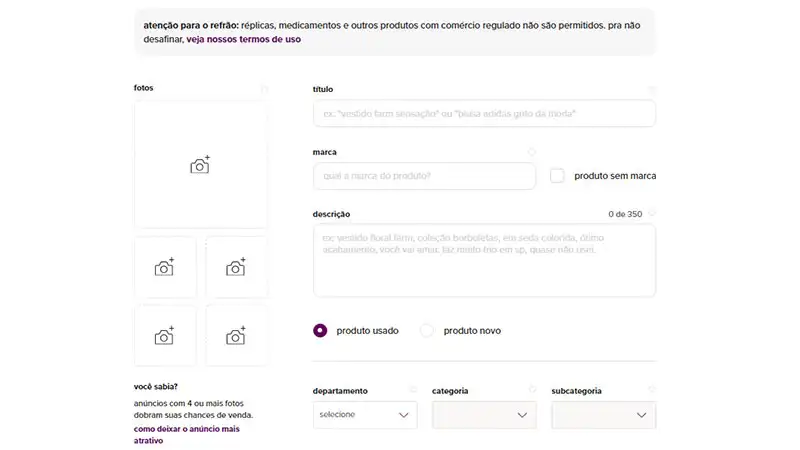The image size is (800, 450).
Task: Click into the título text field
Action: 484,114
